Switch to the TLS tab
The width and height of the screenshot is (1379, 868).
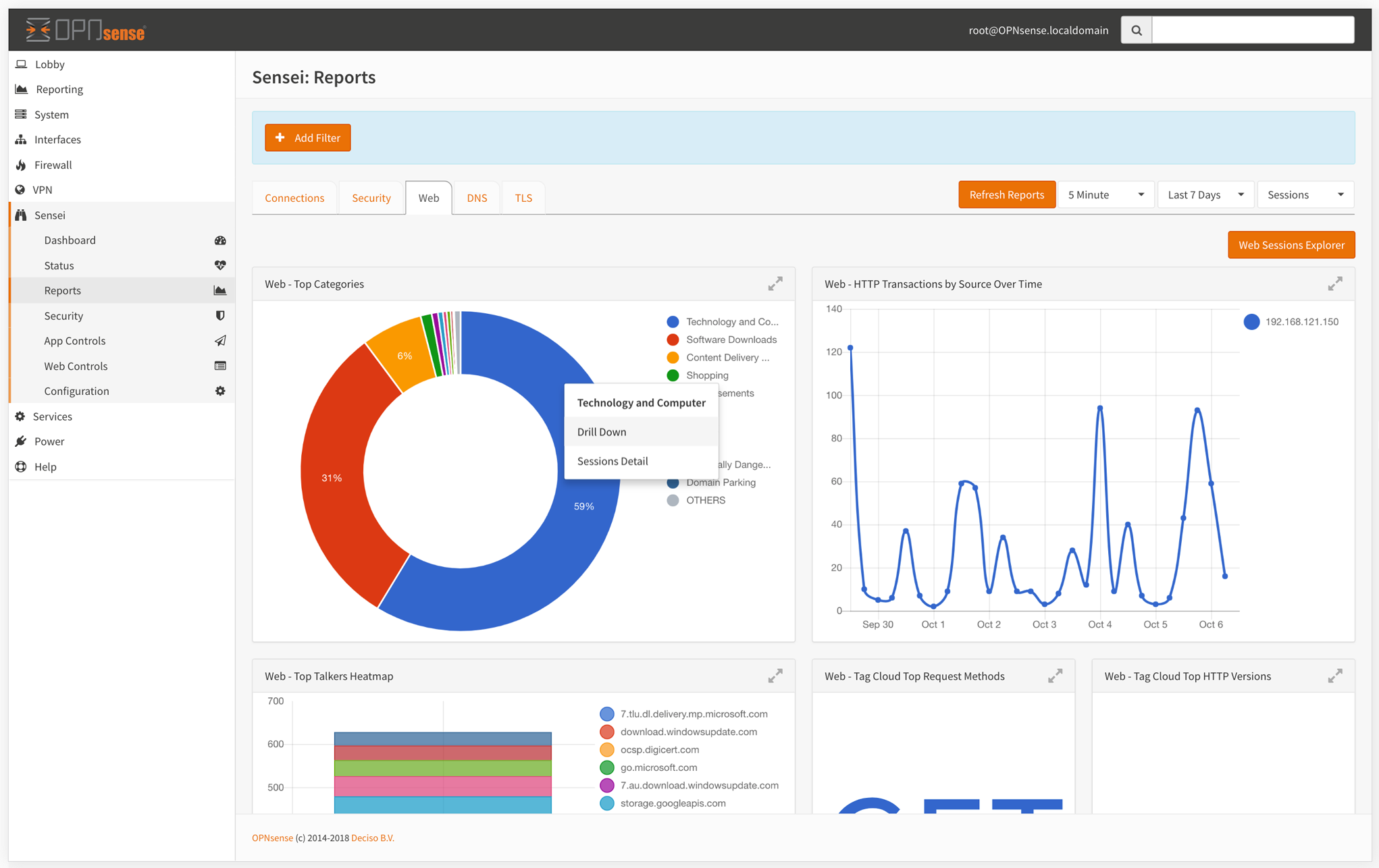point(523,198)
